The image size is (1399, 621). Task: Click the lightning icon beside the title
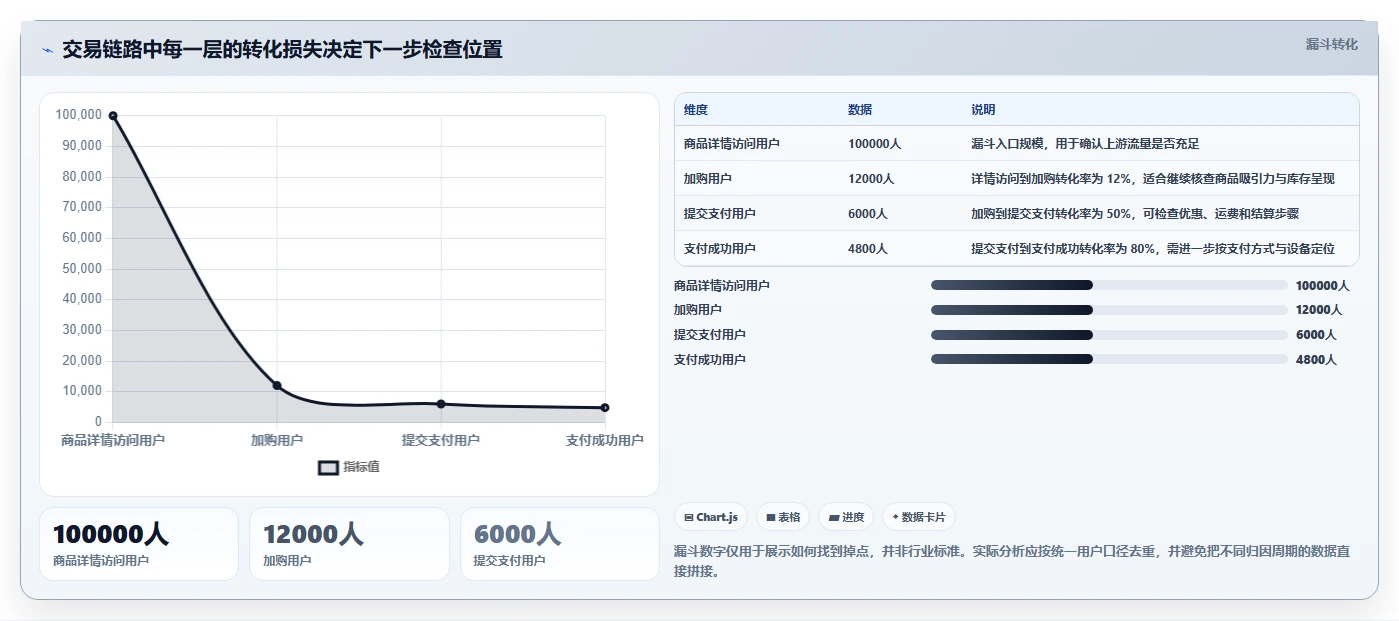[x=48, y=50]
